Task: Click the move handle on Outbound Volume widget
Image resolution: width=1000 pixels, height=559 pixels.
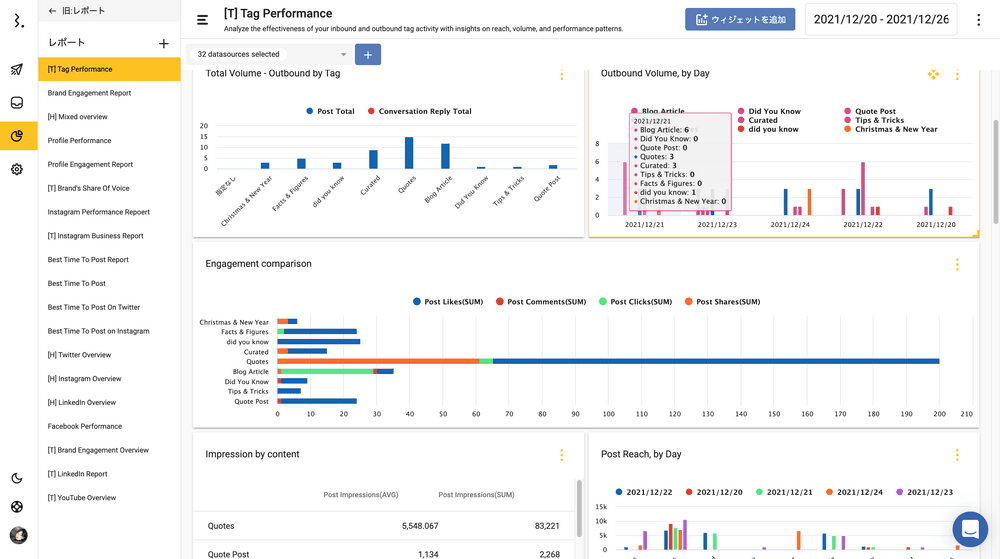Action: point(933,74)
